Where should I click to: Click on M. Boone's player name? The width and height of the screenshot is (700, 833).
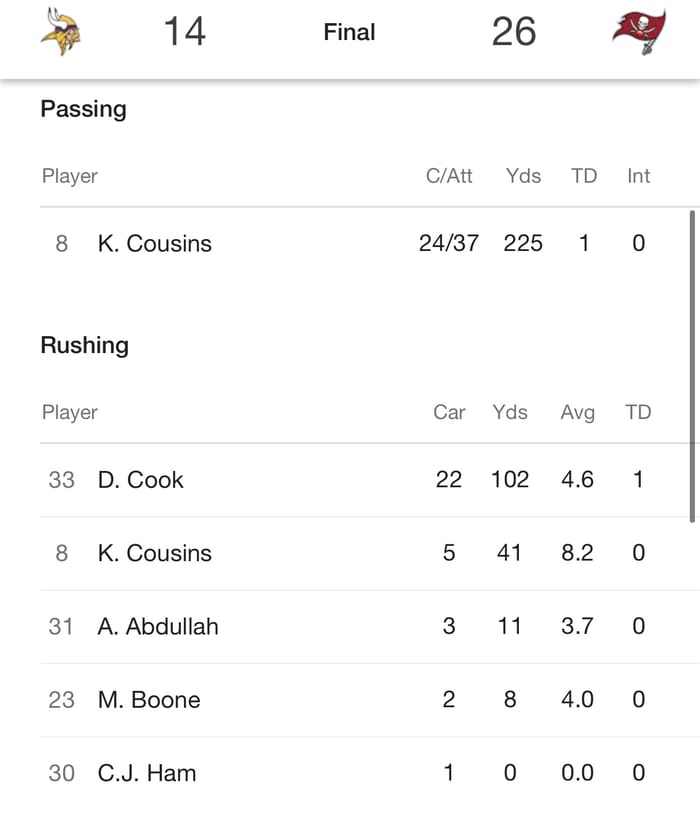point(148,700)
